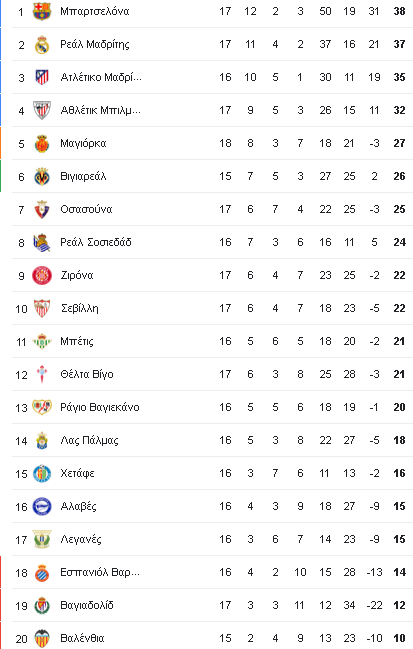This screenshot has height=649, width=413.
Task: Click the Μπέτις team name
Action: pyautogui.click(x=77, y=341)
